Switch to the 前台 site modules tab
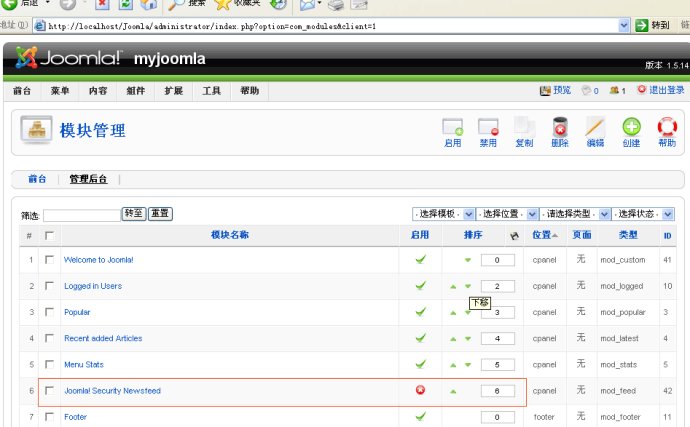This screenshot has height=427, width=690. click(37, 179)
